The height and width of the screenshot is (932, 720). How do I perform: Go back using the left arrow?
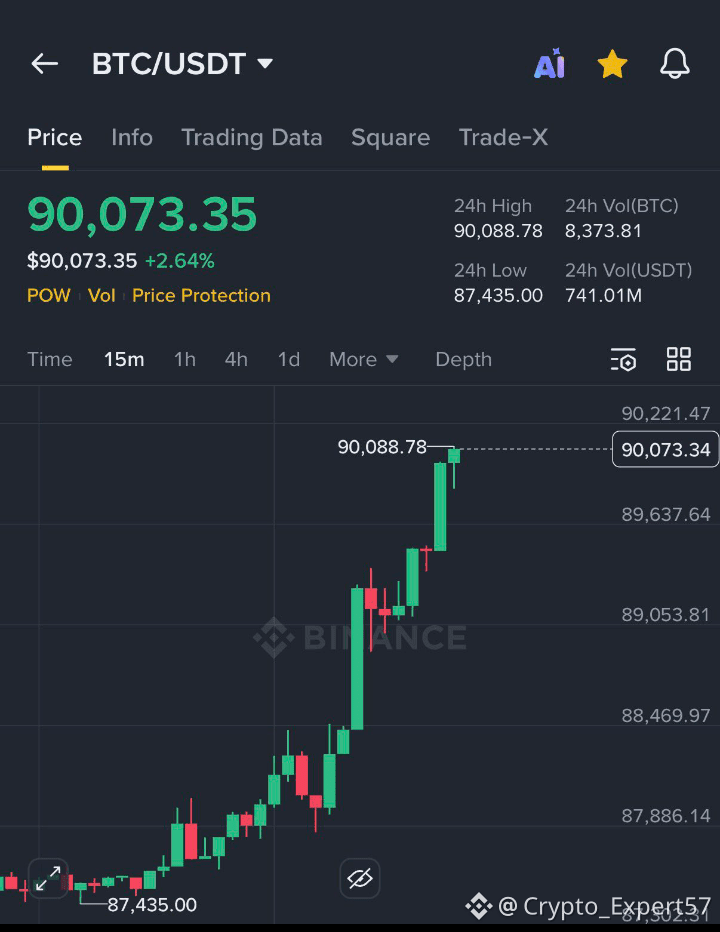point(45,64)
